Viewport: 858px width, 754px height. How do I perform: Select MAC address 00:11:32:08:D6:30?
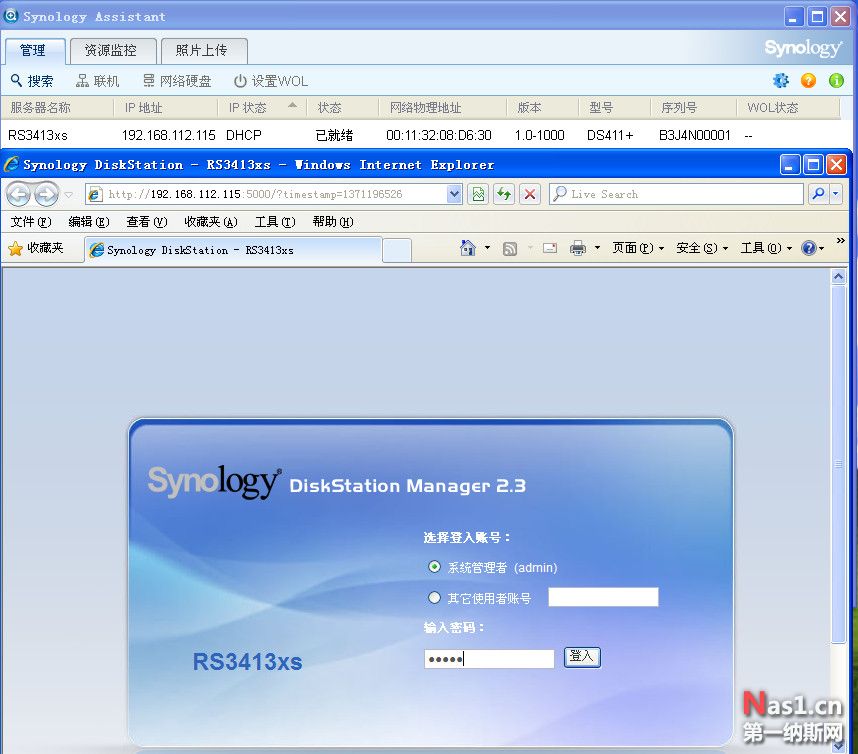pos(439,135)
